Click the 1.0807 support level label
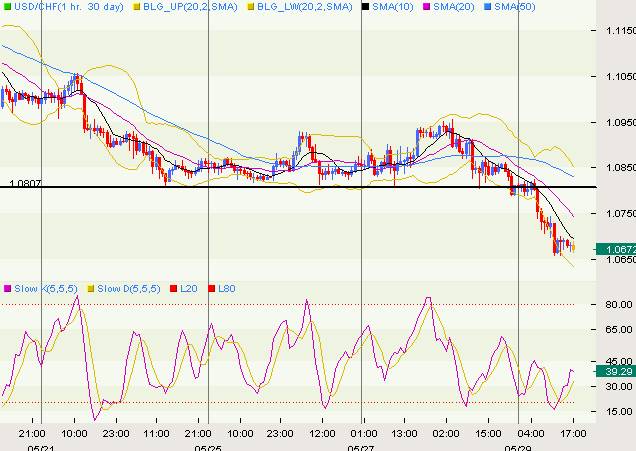The width and height of the screenshot is (636, 451). [x=25, y=184]
